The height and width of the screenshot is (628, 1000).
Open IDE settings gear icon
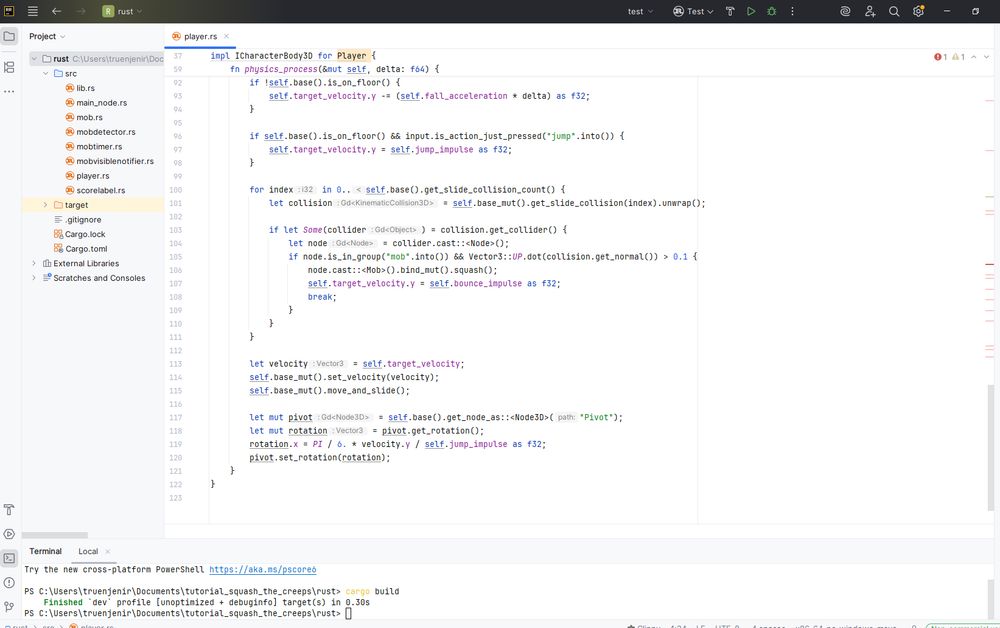(918, 11)
